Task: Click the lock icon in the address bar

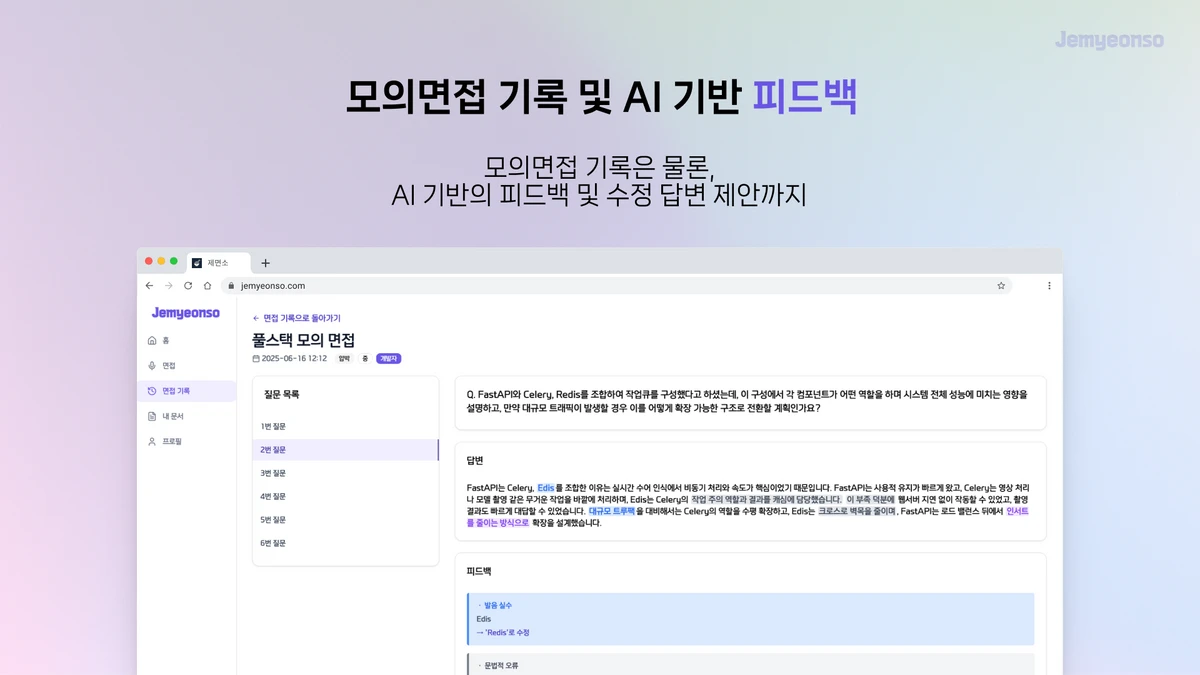Action: 232,285
